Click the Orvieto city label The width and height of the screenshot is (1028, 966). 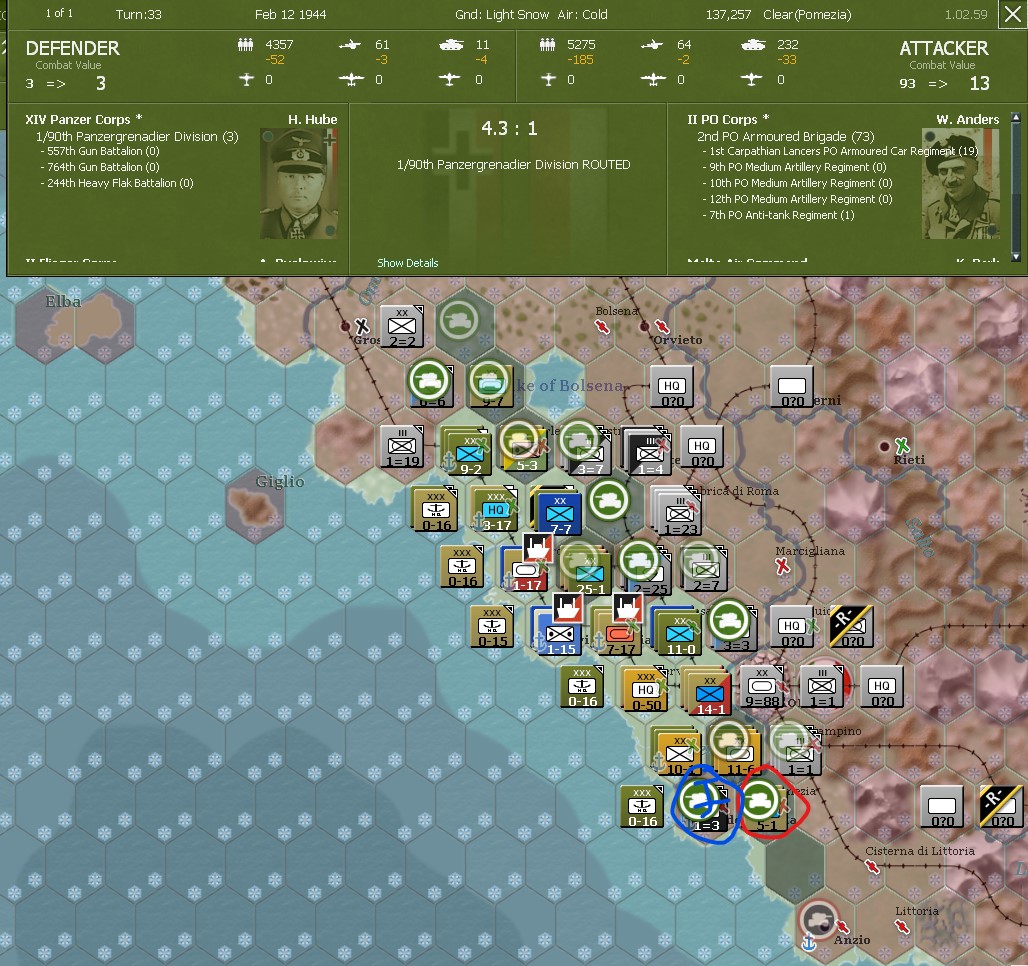678,340
